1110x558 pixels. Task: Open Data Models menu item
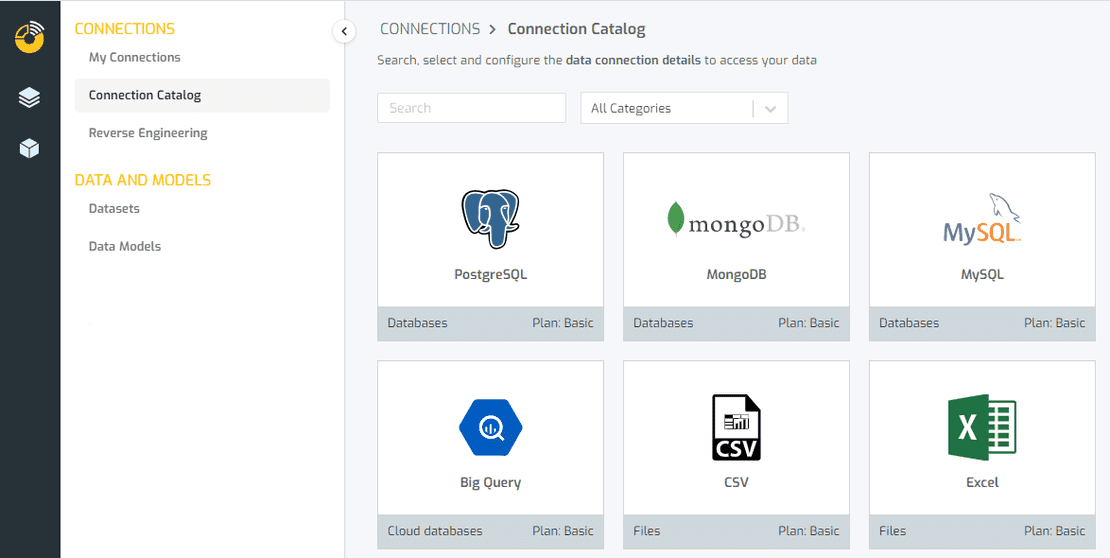coord(125,246)
